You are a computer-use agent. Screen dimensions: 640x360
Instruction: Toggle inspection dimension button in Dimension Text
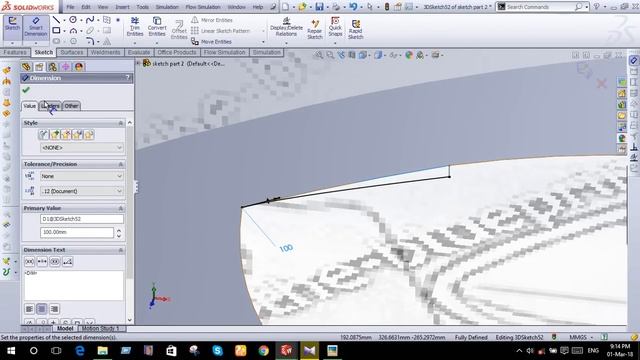point(55,262)
